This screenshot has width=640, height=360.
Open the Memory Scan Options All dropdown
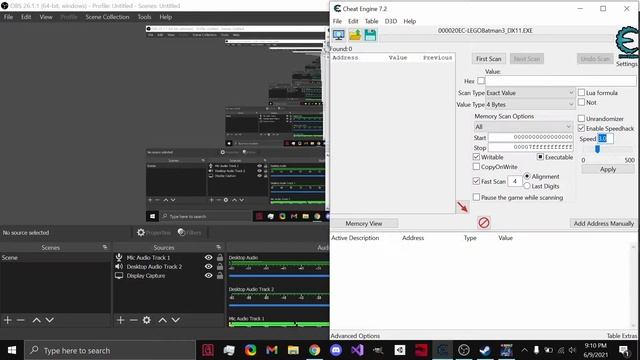523,127
